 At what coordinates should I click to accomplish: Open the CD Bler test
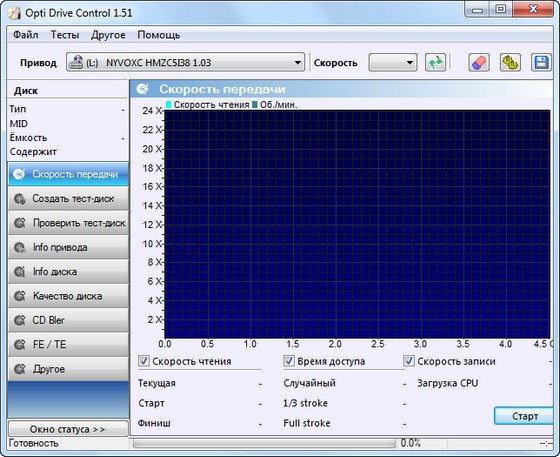click(x=68, y=320)
